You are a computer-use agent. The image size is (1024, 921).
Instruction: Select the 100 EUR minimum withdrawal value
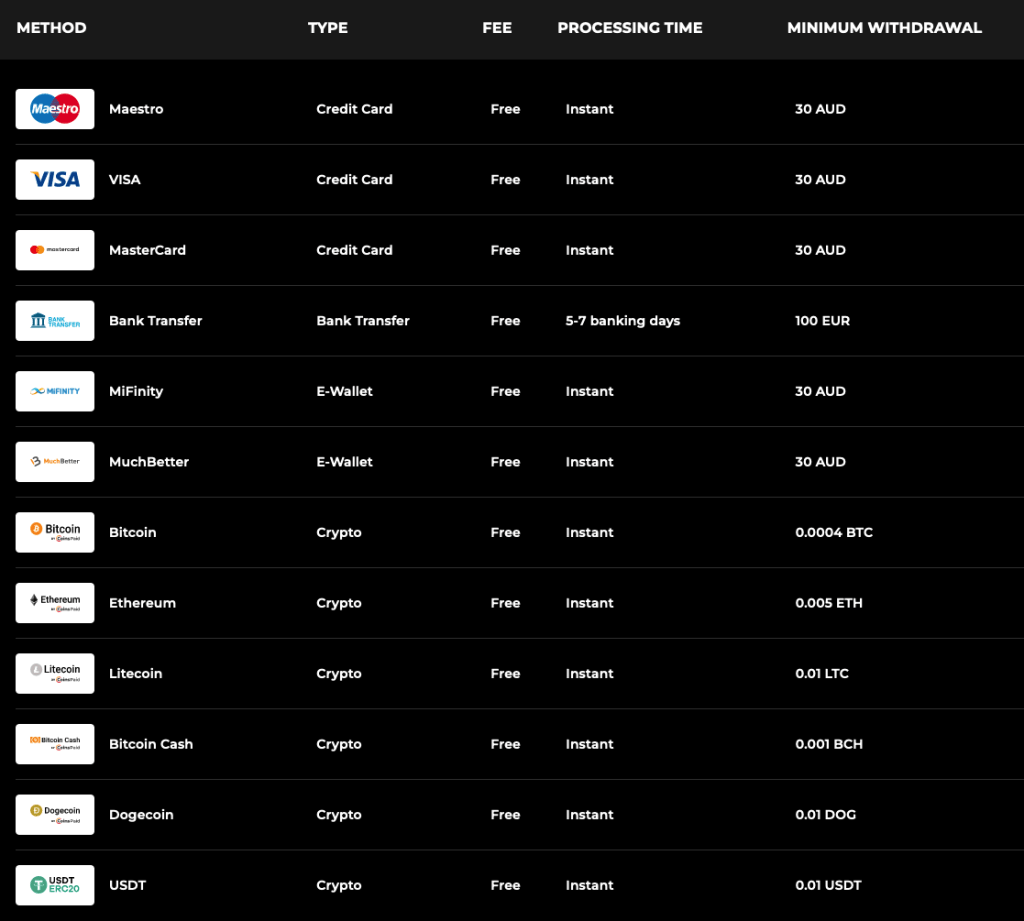point(822,321)
